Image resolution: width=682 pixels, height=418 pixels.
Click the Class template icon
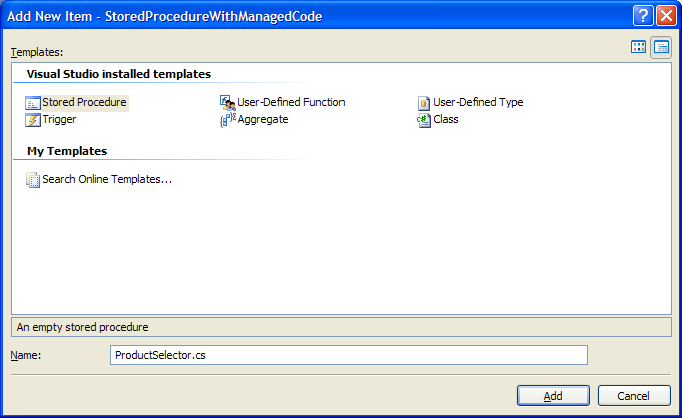tap(424, 119)
